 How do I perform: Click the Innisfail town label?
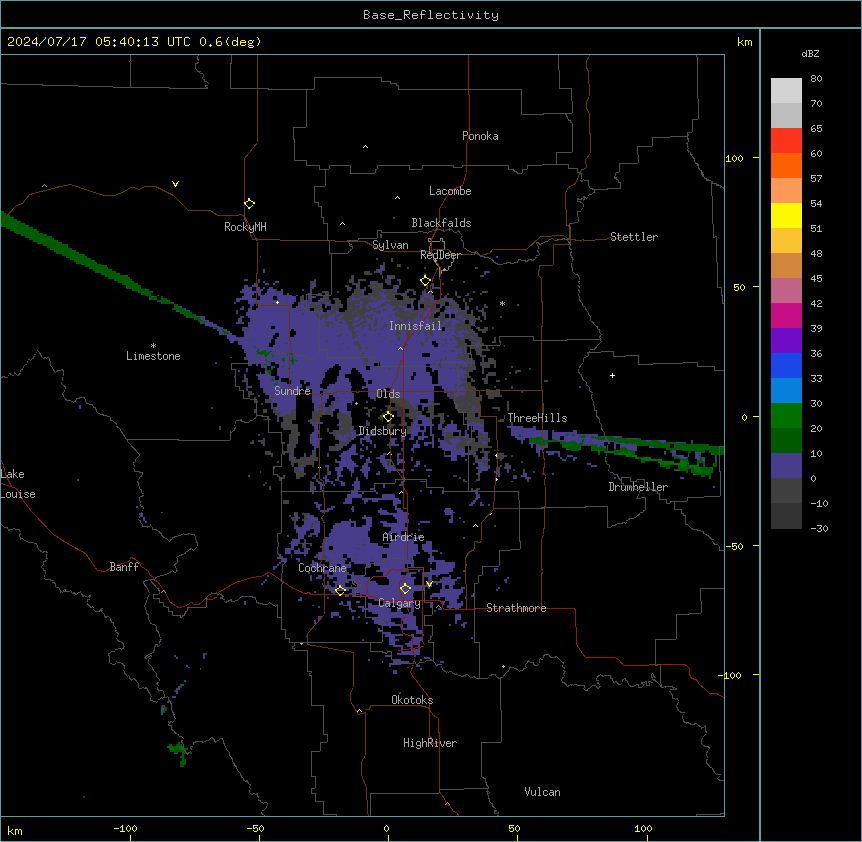(415, 326)
